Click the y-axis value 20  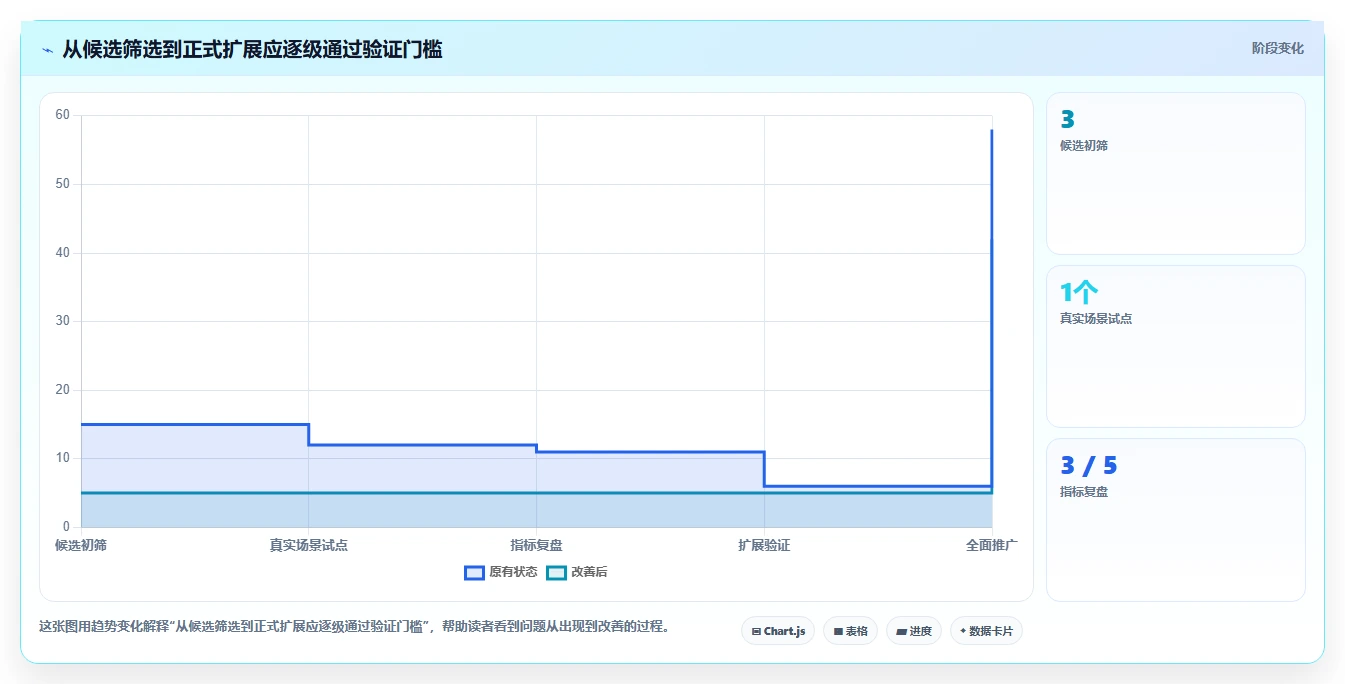coord(63,390)
